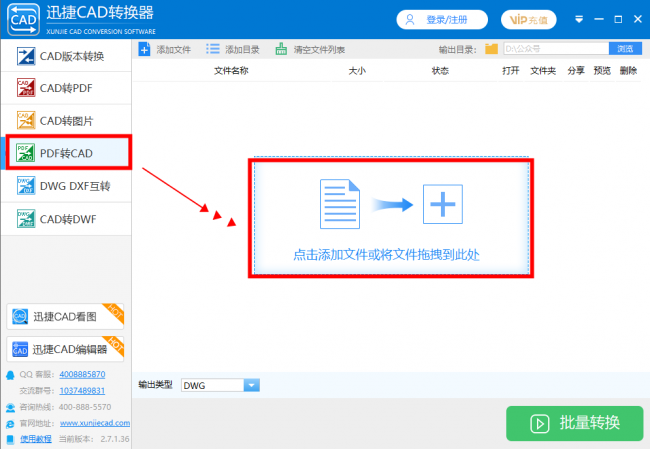Click the 删除 column header

pos(628,70)
